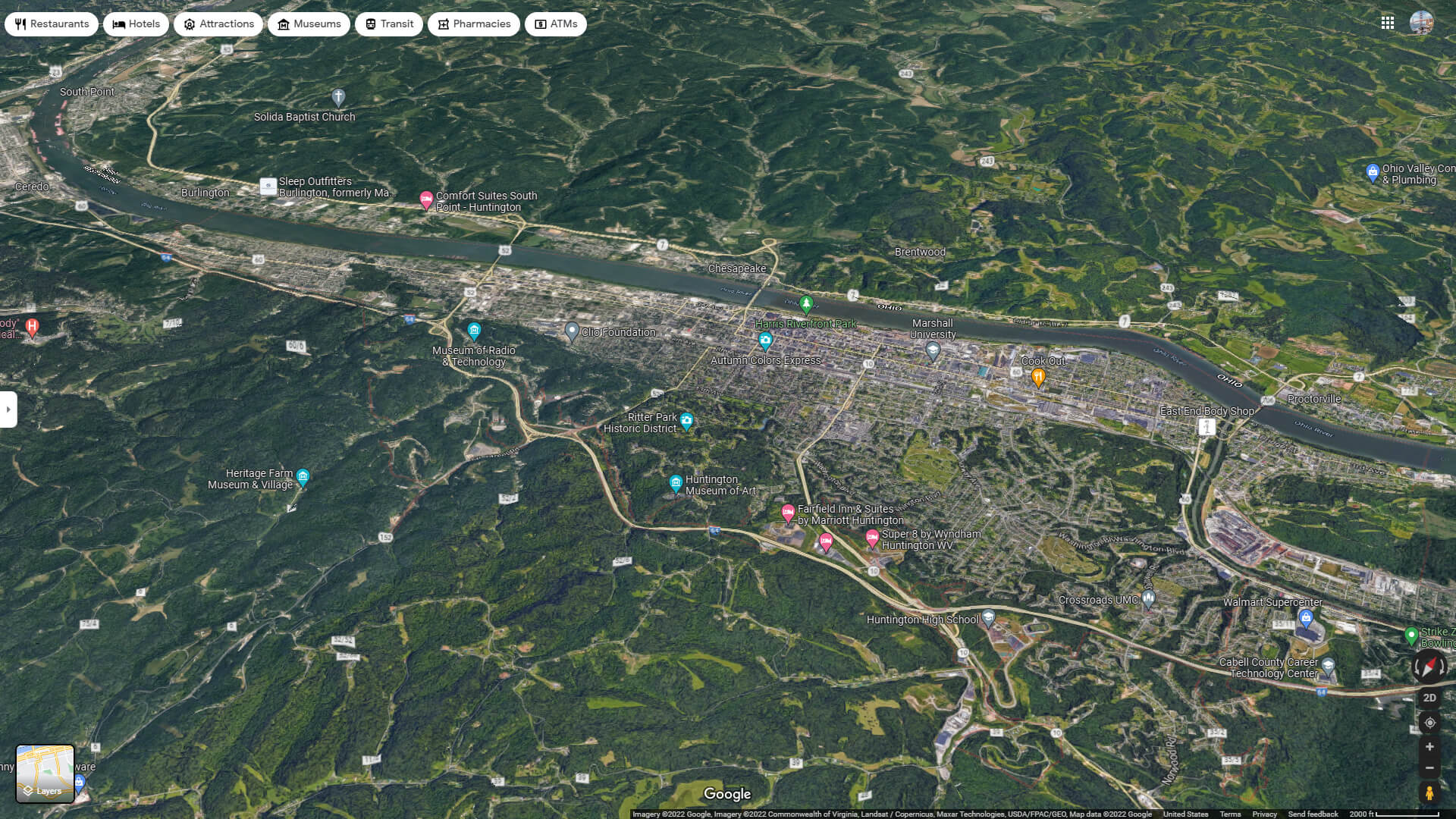Click the Pharmacies filter chip
This screenshot has width=1456, height=819.
click(474, 24)
